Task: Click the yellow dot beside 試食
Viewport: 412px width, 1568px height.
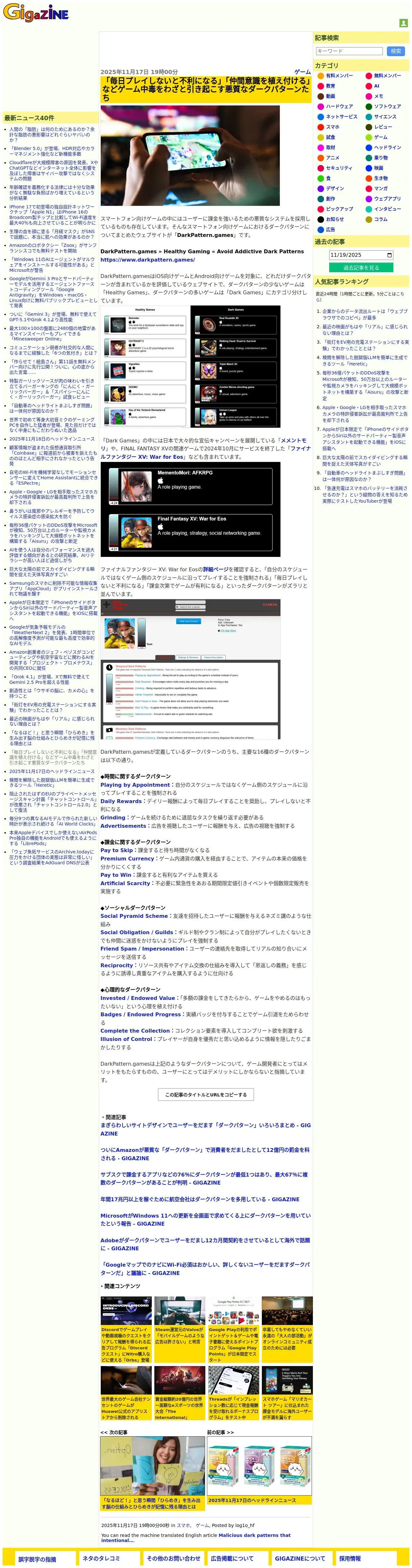Action: pos(320,138)
